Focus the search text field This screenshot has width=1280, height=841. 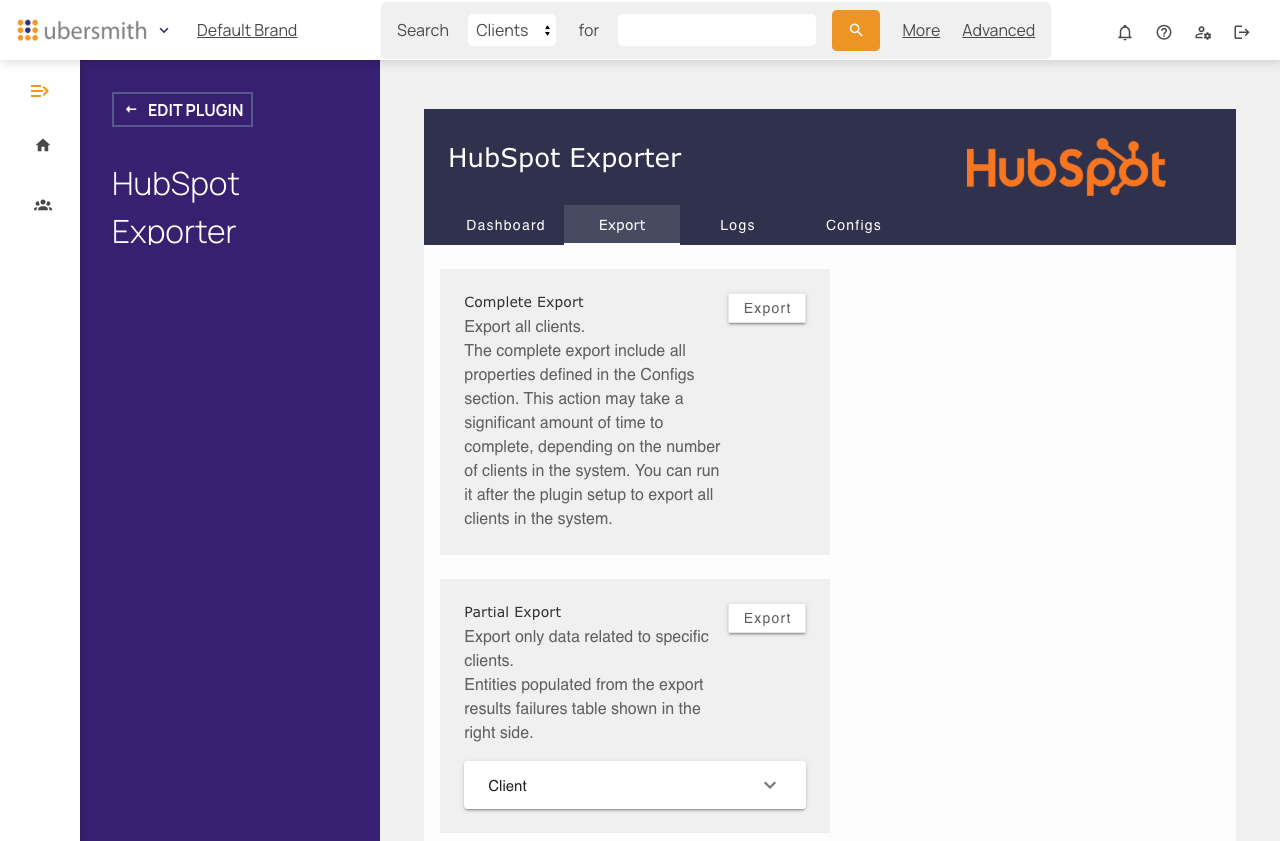(x=717, y=30)
